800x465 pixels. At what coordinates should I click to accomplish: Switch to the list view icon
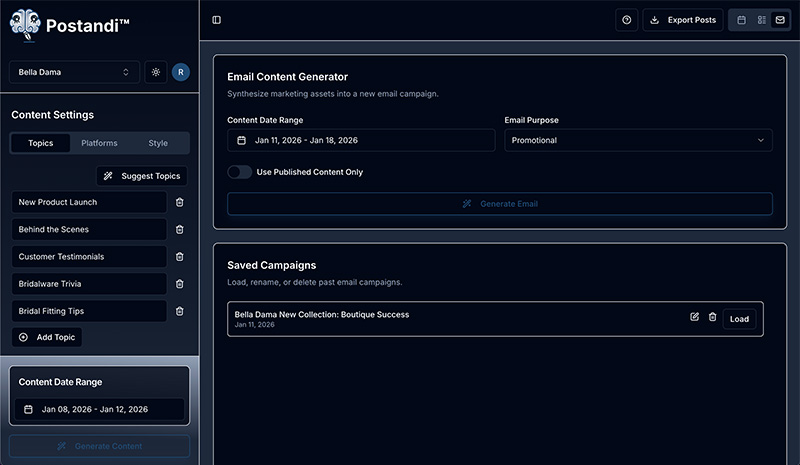(761, 20)
